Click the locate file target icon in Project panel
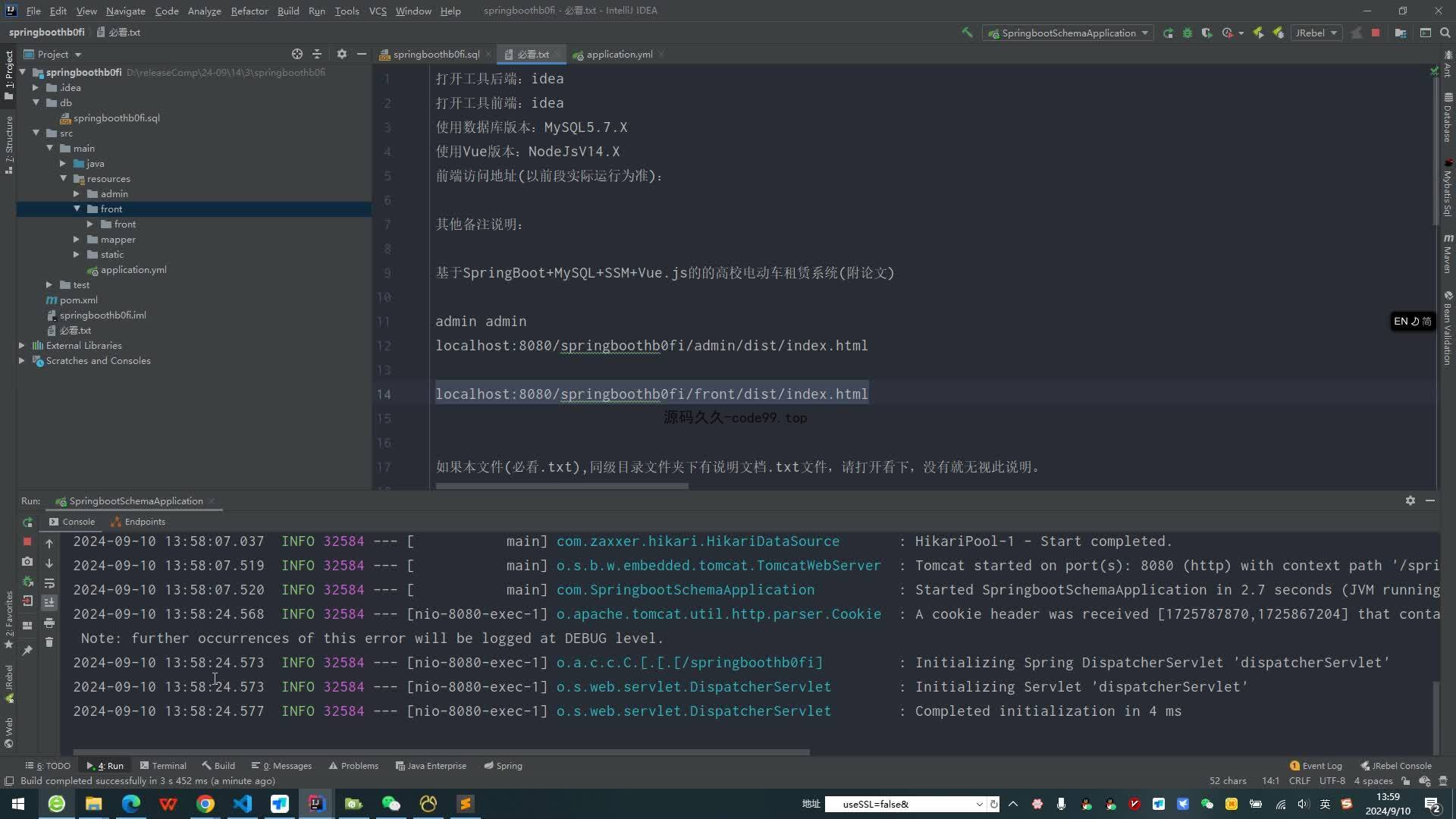The image size is (1456, 819). [297, 54]
